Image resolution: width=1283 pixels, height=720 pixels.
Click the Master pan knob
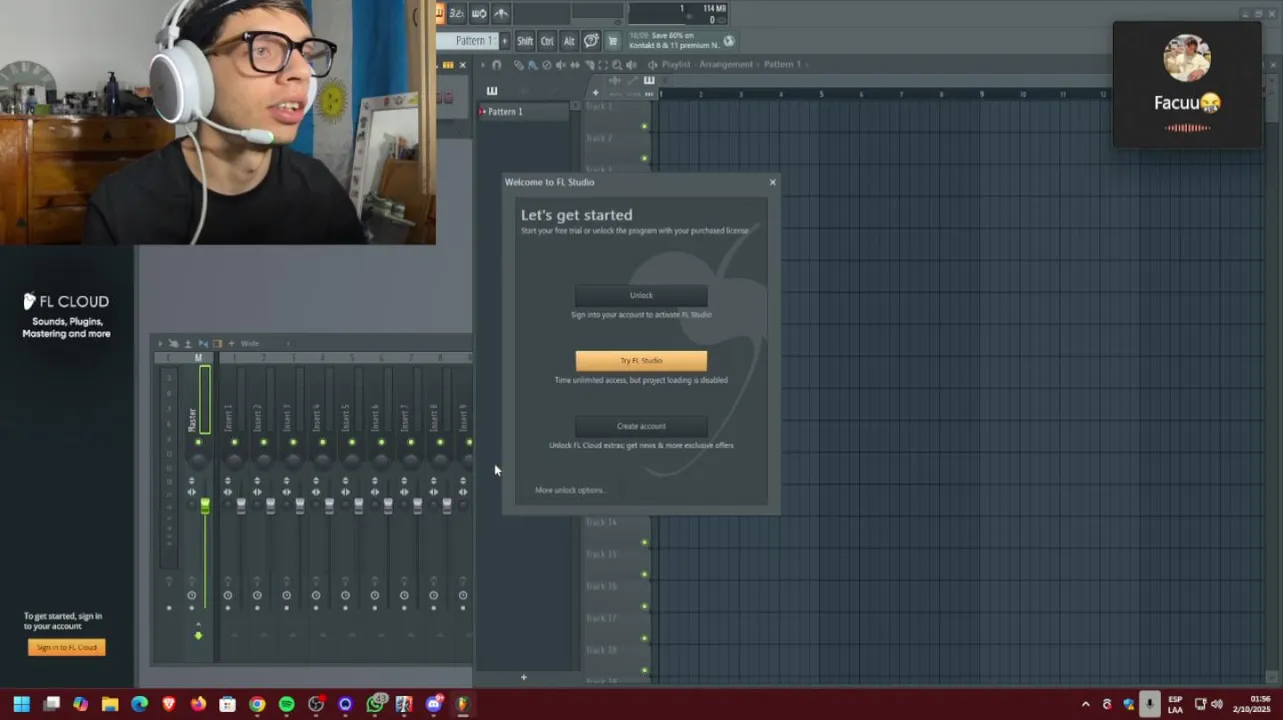tap(198, 461)
